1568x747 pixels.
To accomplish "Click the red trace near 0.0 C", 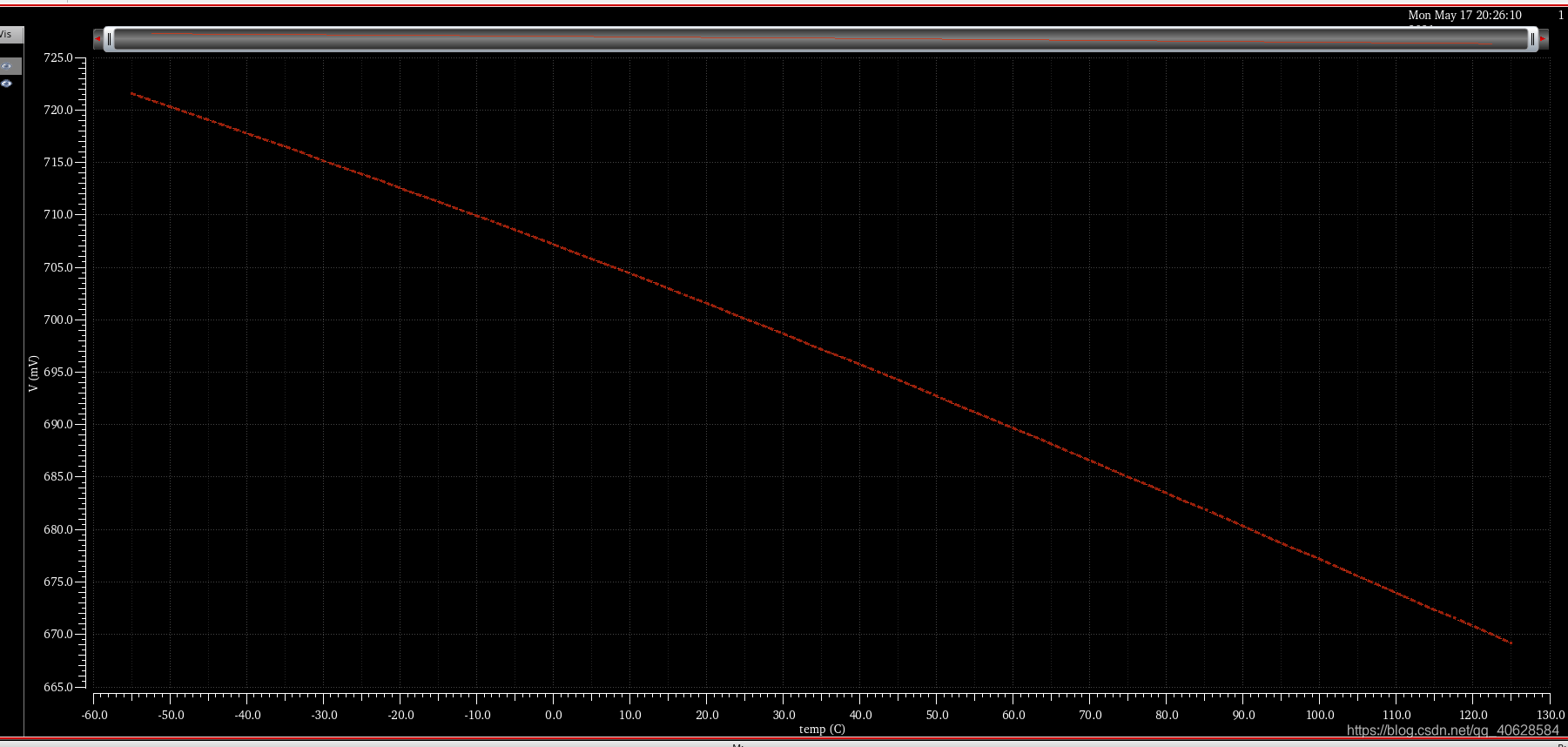I will pyautogui.click(x=554, y=245).
